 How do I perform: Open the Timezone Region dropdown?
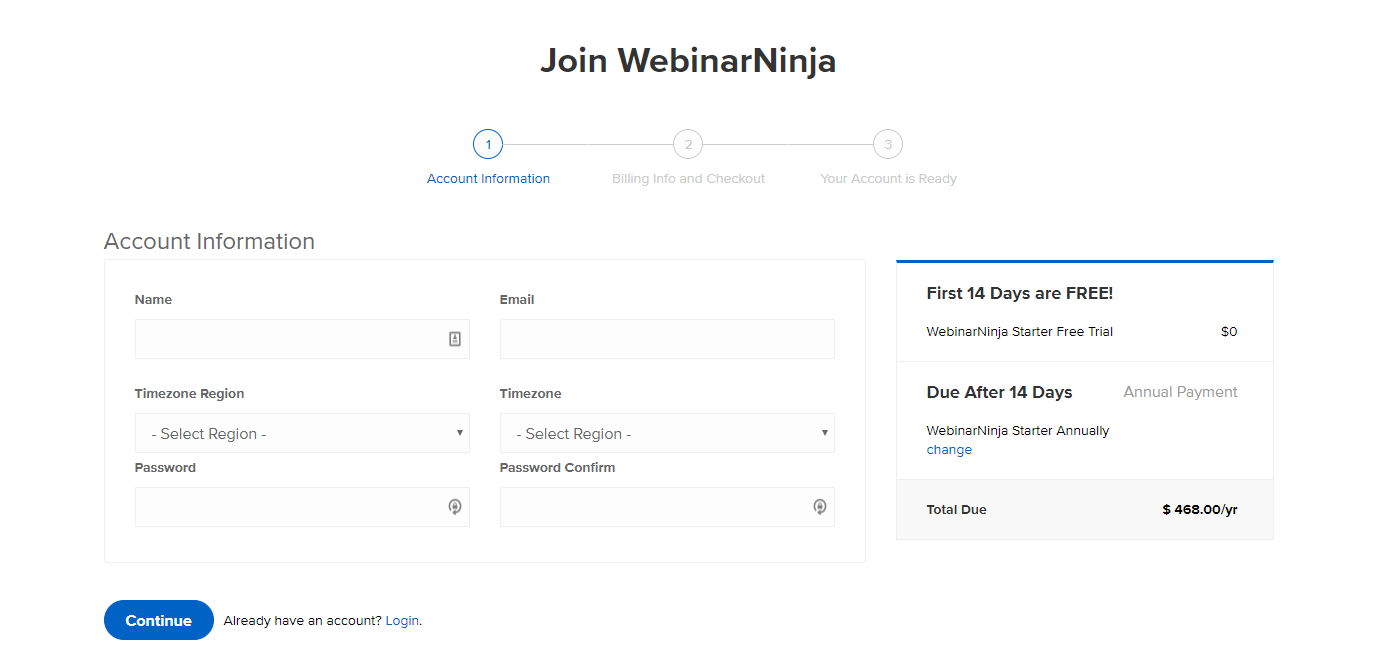click(302, 433)
